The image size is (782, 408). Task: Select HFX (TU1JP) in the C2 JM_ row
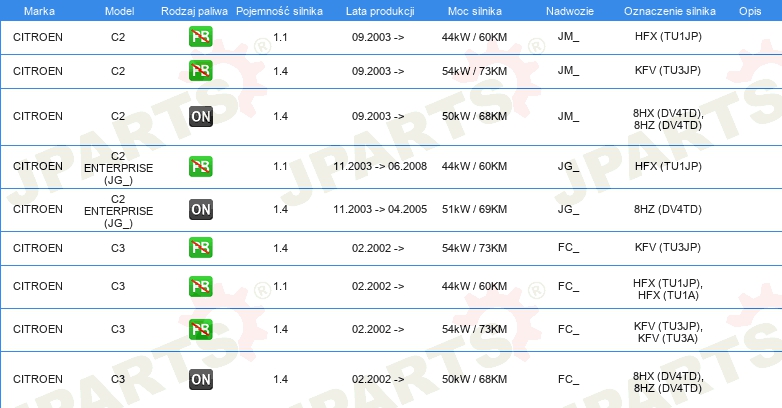tap(668, 36)
